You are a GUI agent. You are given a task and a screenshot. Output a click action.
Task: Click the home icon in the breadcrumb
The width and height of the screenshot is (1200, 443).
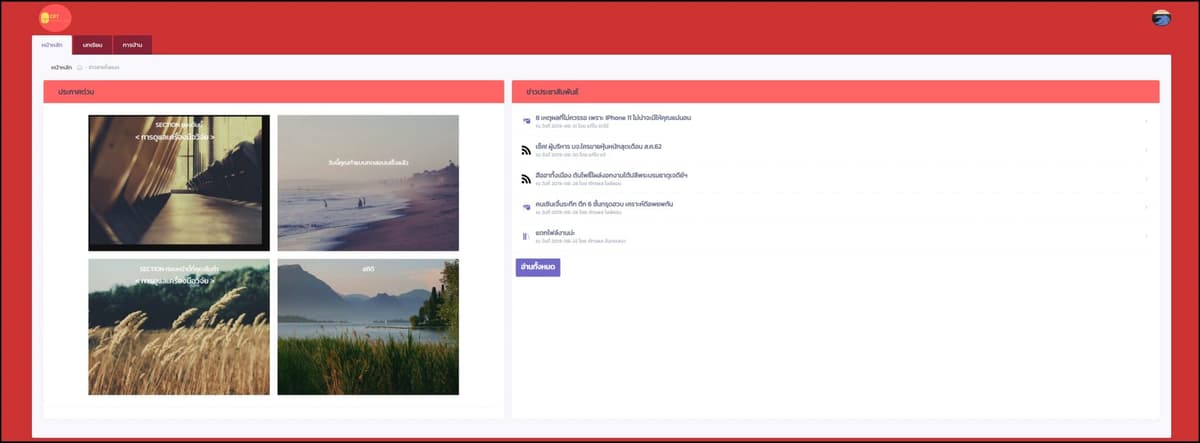click(x=79, y=67)
